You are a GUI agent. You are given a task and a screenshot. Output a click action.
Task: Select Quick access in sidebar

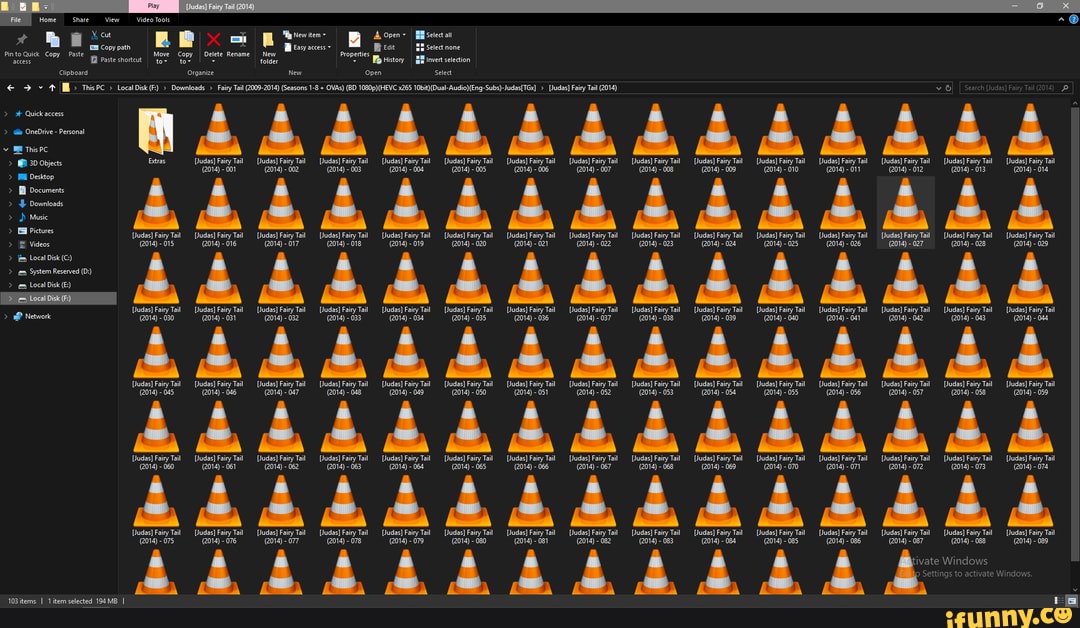pos(44,114)
